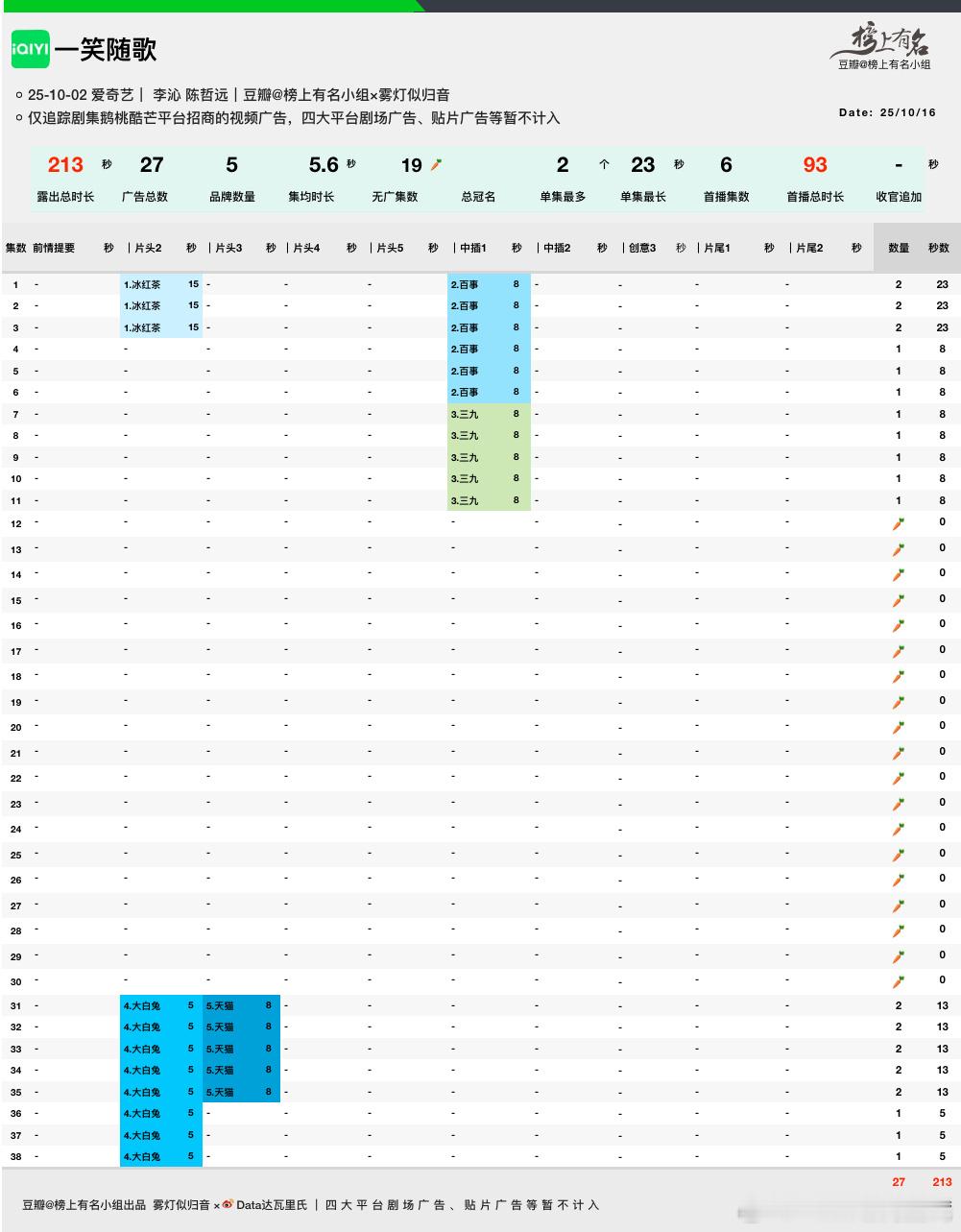Select the 单集最多 label
The image size is (961, 1232).
[x=563, y=197]
